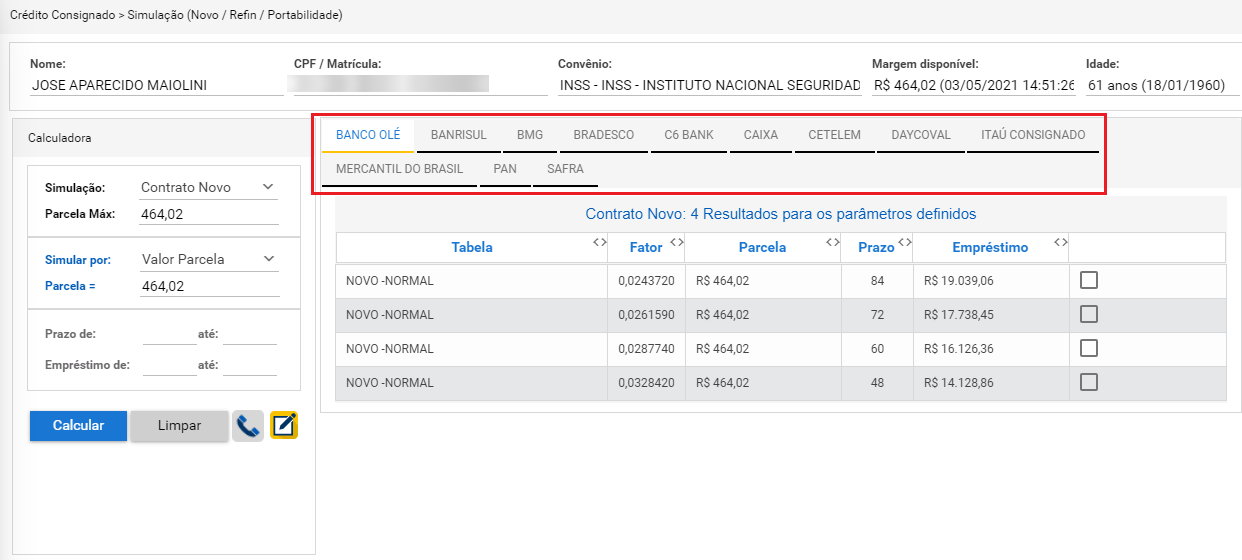The image size is (1242, 560).
Task: Open the ITAÚ CONSIGNADO tab
Action: [x=1033, y=135]
